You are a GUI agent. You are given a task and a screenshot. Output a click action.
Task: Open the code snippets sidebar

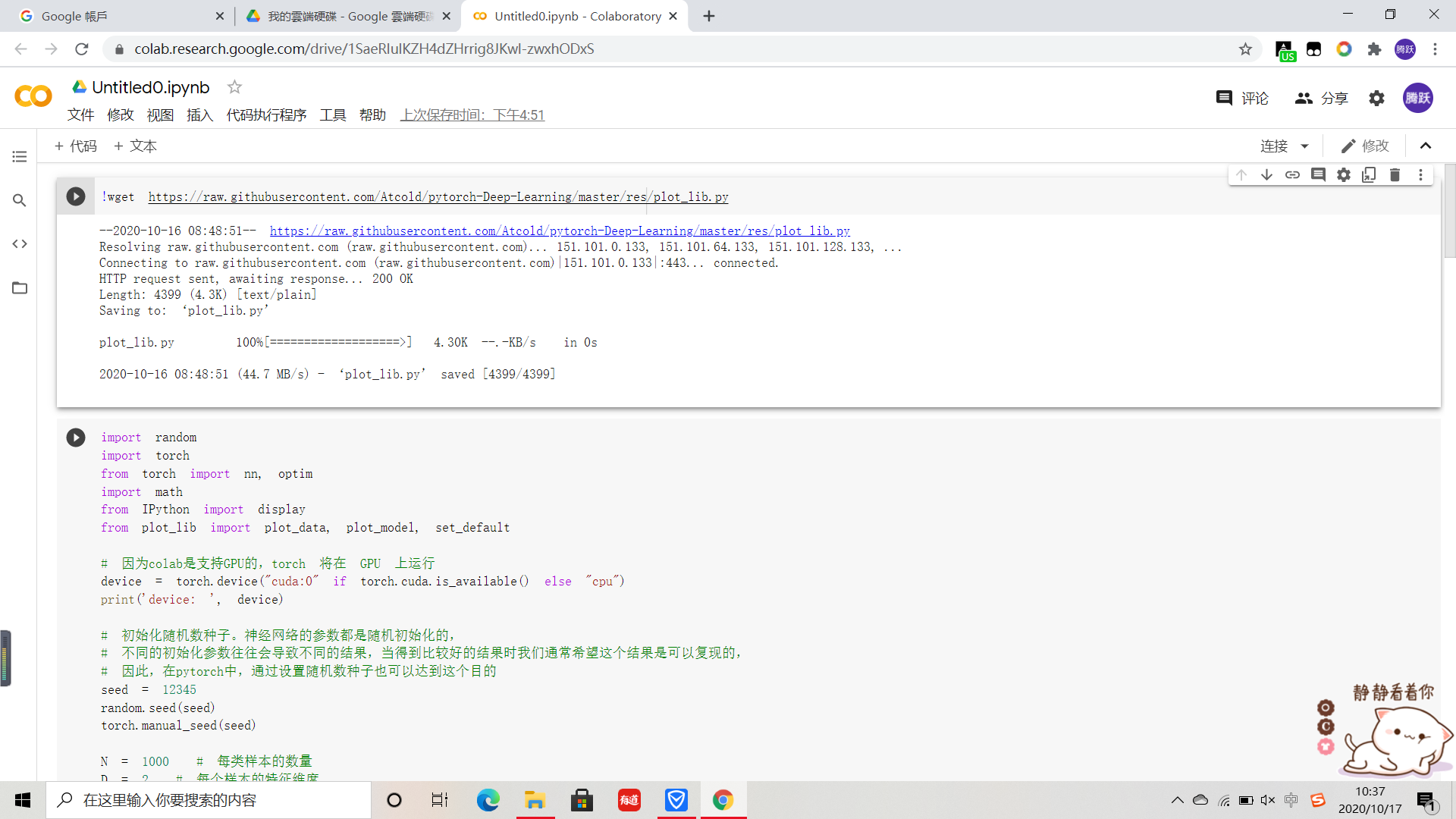(x=20, y=243)
